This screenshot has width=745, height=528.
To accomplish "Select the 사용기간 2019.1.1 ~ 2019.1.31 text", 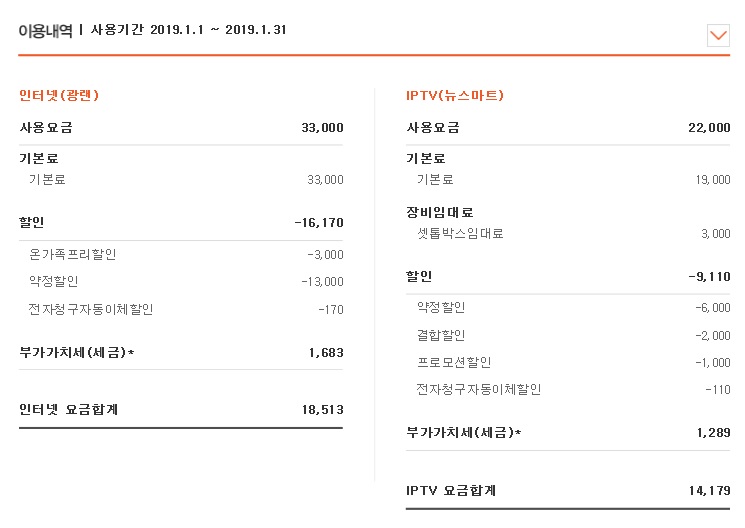I will click(189, 30).
